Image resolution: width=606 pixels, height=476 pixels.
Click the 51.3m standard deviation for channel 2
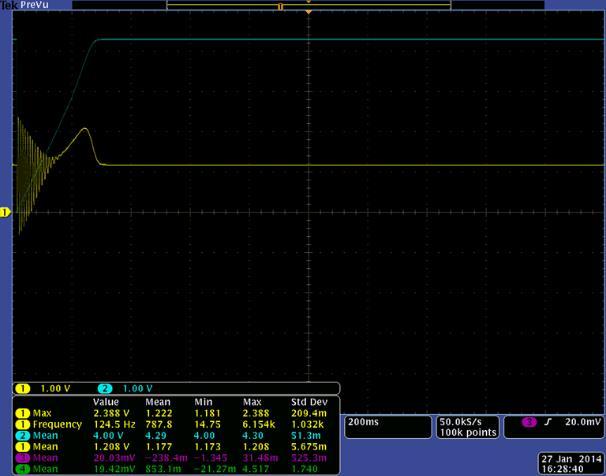click(306, 436)
